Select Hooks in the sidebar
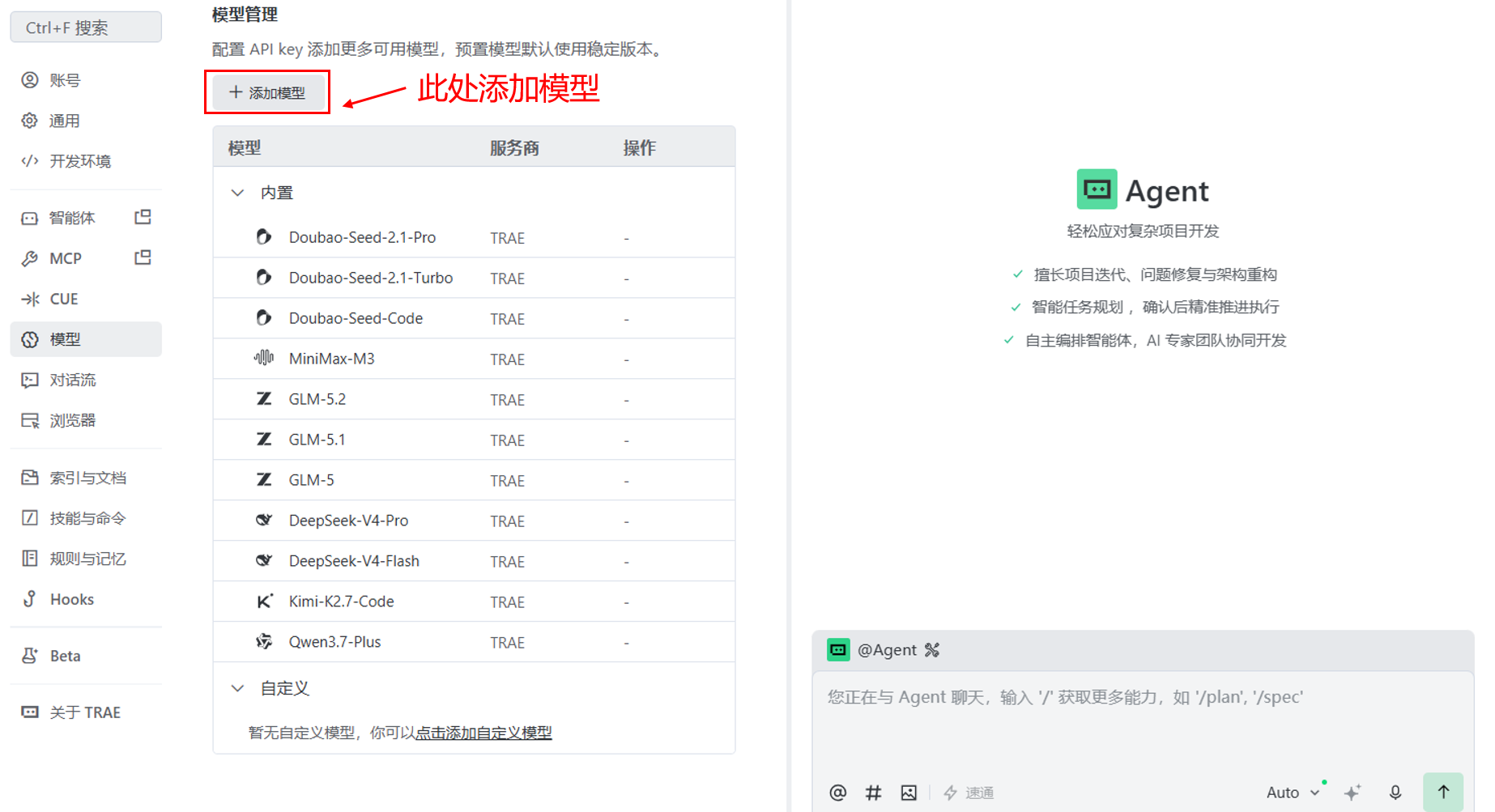 pyautogui.click(x=86, y=599)
